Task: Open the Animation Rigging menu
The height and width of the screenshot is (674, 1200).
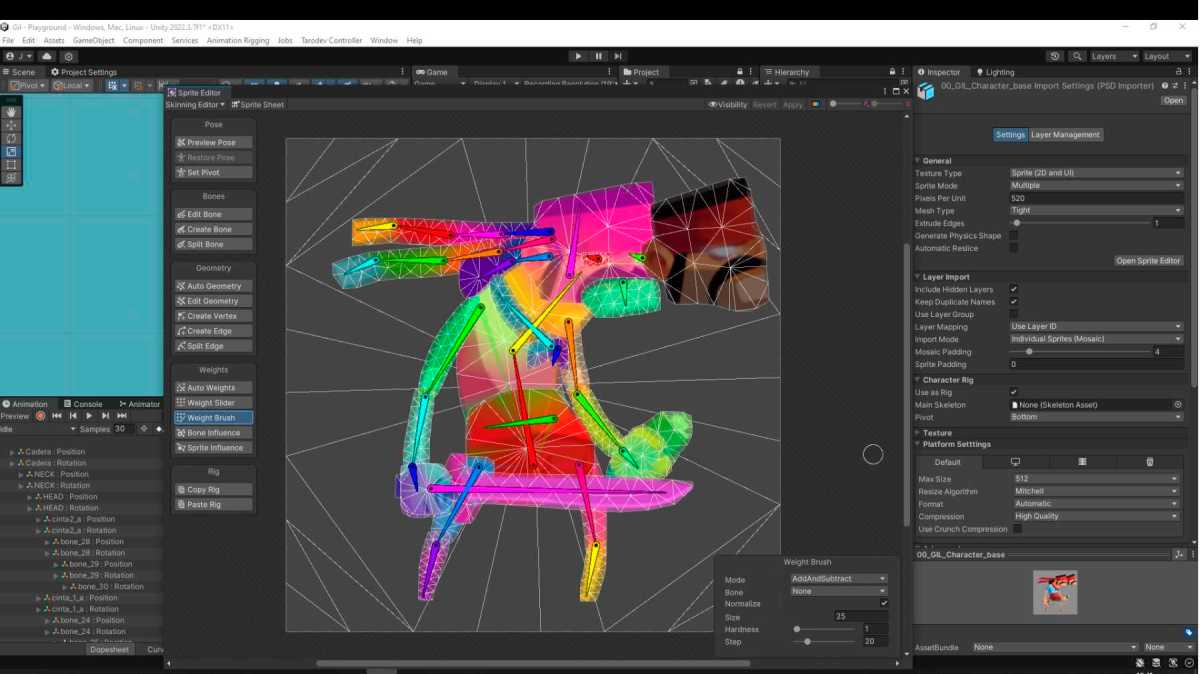Action: click(x=237, y=41)
